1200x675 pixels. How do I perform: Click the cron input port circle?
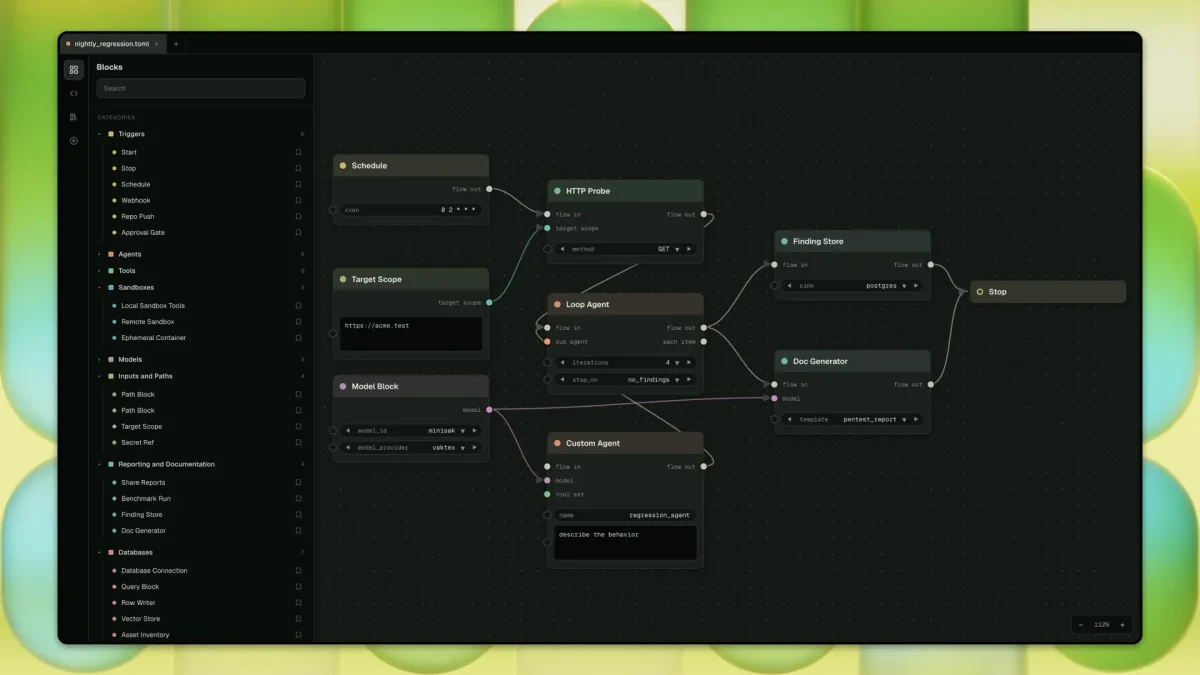click(333, 210)
